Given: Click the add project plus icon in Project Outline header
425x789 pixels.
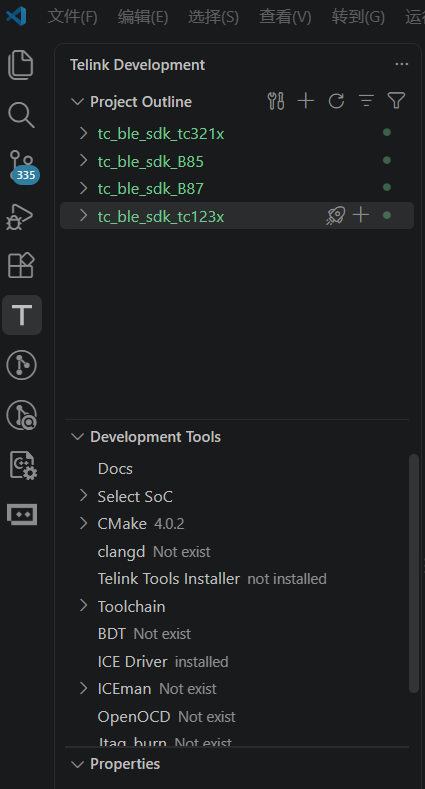Looking at the screenshot, I should [x=306, y=101].
